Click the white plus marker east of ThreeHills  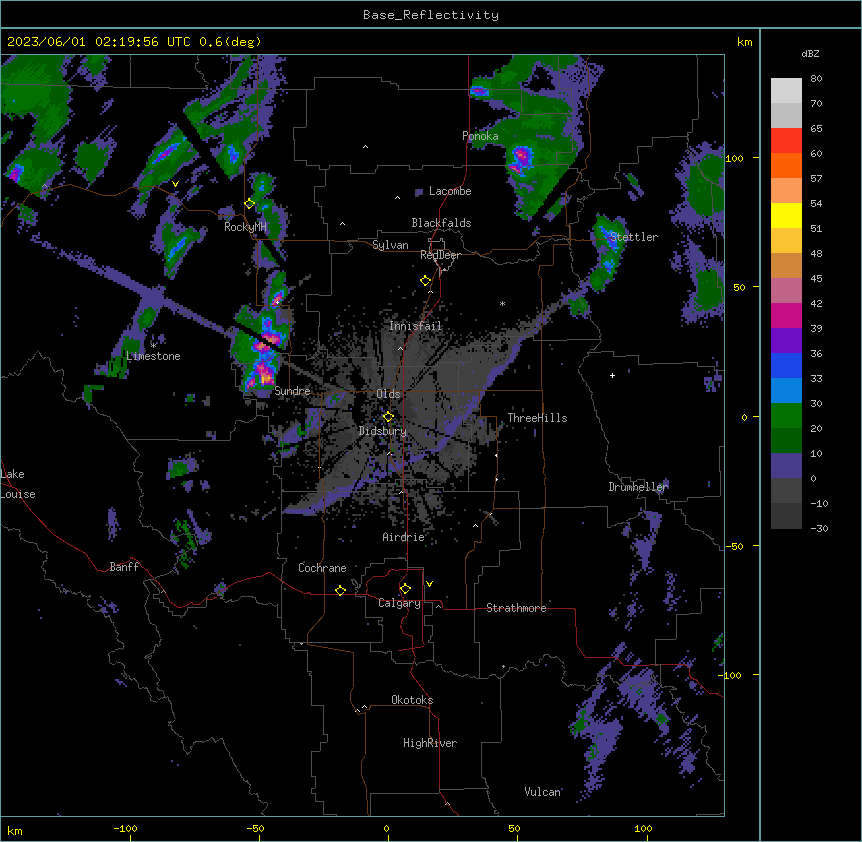[612, 375]
